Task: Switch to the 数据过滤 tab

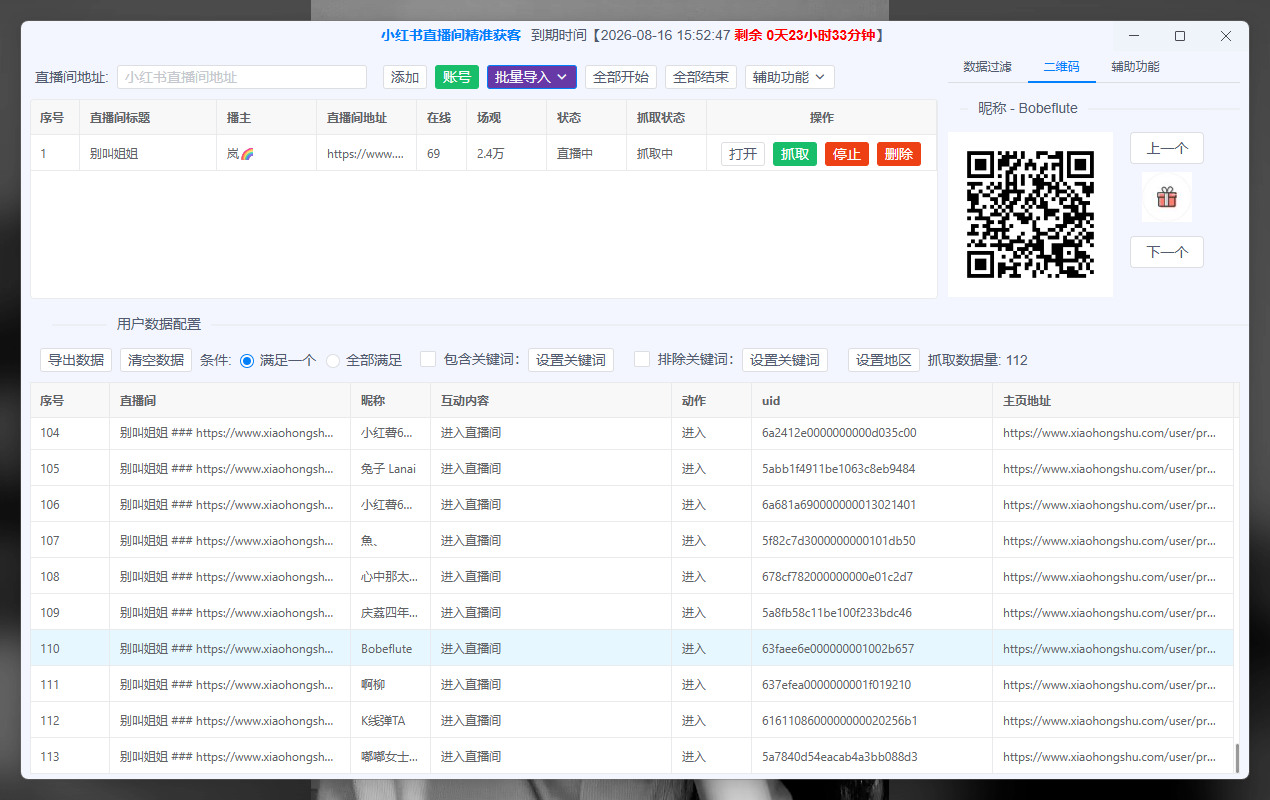Action: tap(988, 67)
